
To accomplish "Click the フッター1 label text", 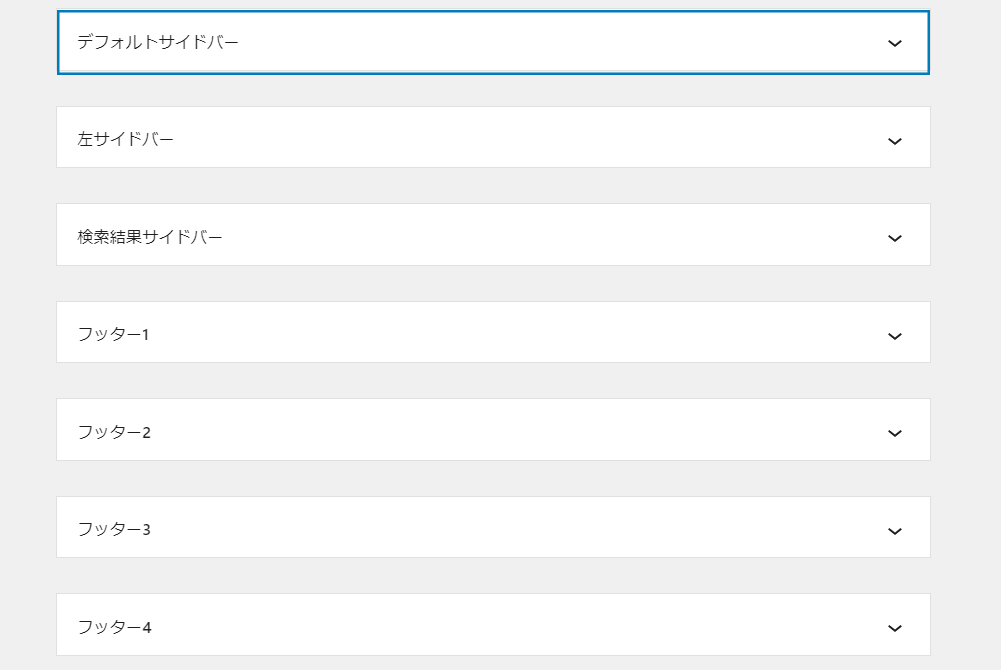I will coord(113,334).
